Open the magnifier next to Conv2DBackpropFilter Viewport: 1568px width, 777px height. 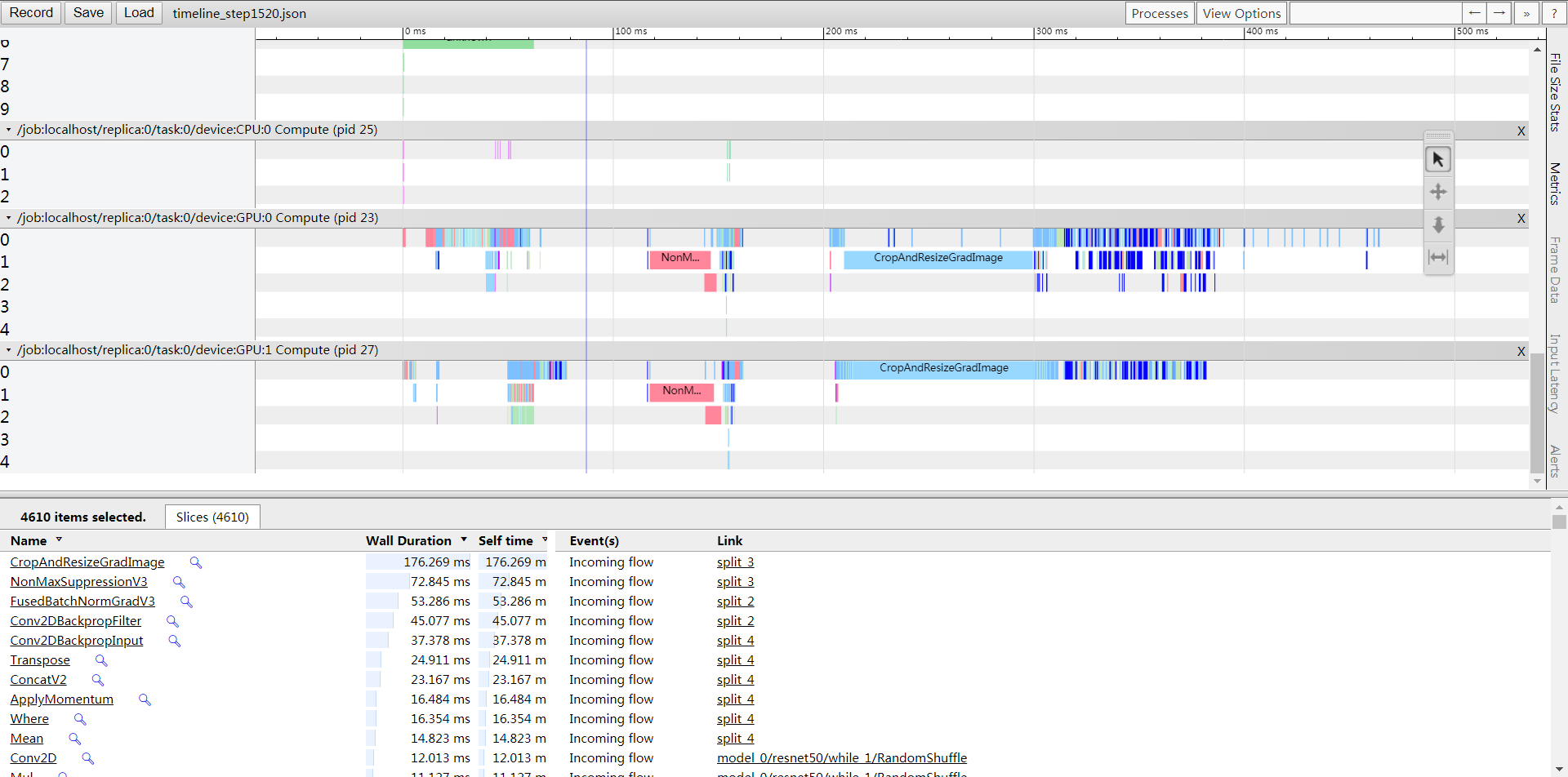[172, 621]
